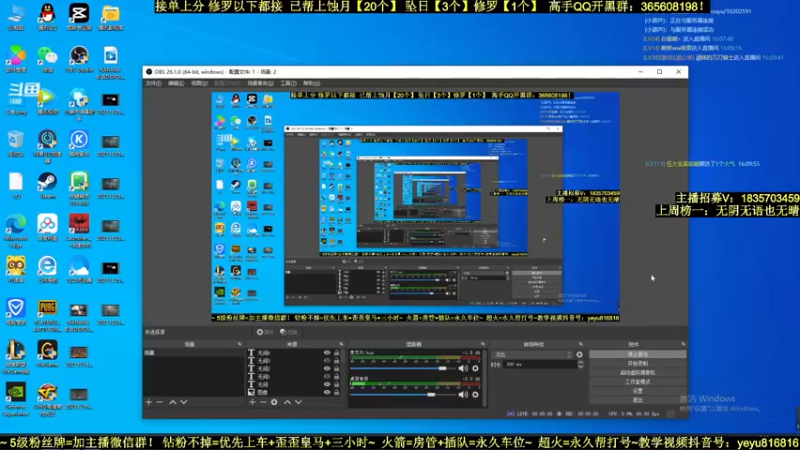Screen dimensions: 800x450
Task: Move scene down with arrow icon
Action: pos(184,402)
